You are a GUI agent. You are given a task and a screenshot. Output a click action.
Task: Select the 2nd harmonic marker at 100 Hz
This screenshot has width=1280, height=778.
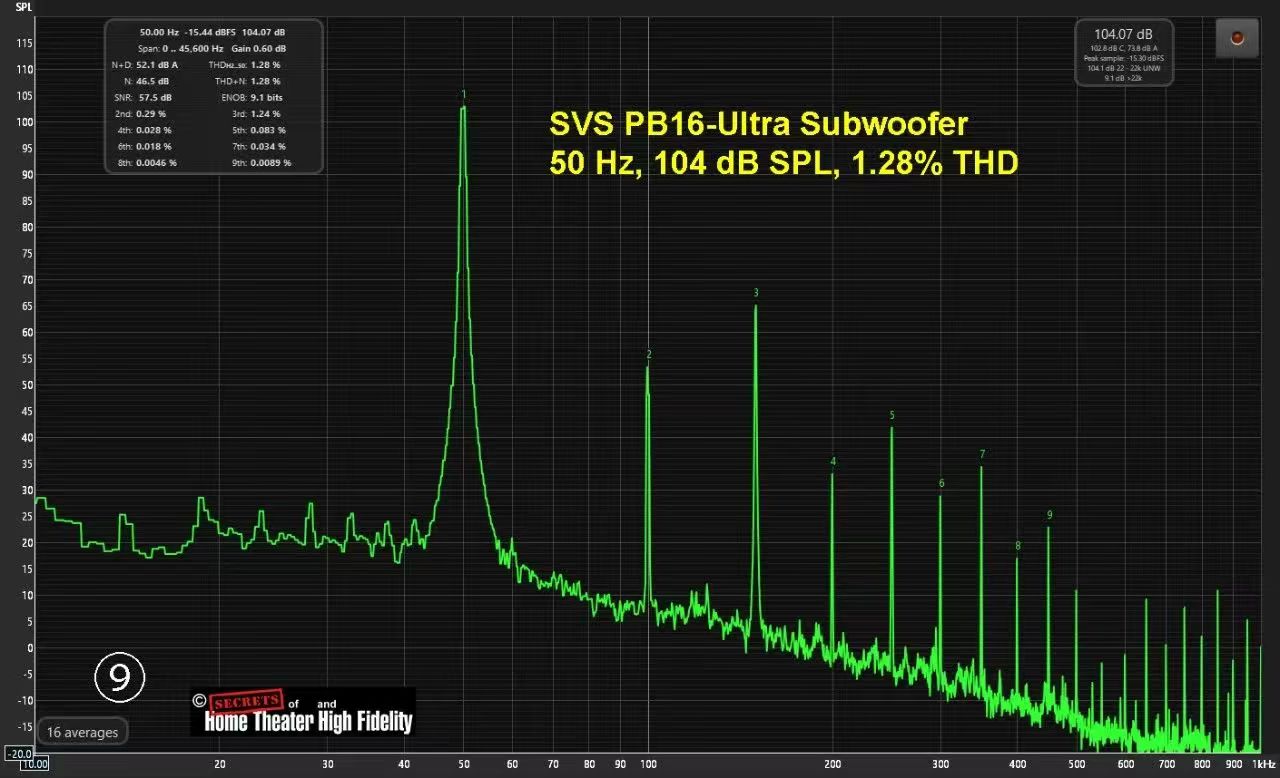(649, 355)
